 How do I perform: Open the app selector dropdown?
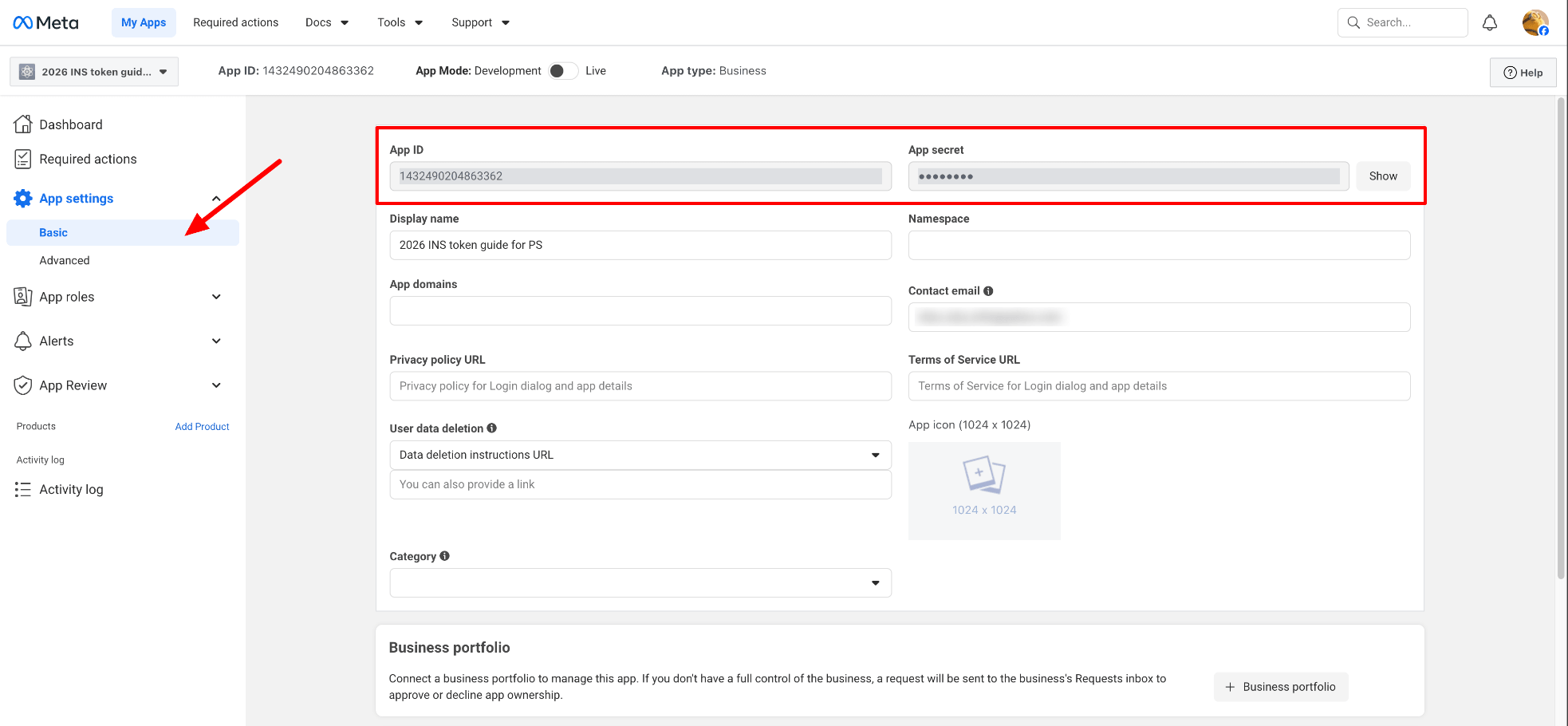(94, 72)
